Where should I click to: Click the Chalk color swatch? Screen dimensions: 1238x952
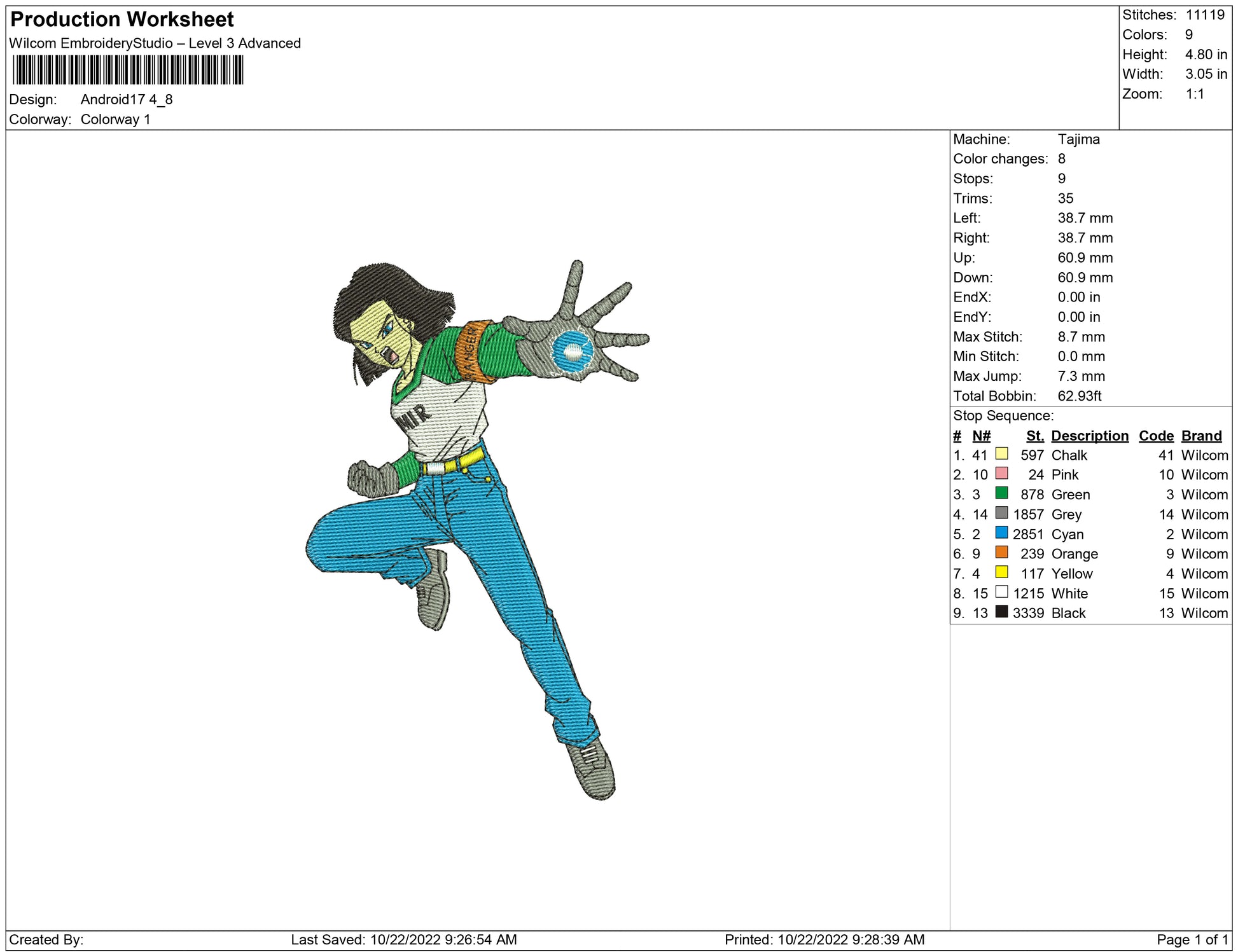(1001, 453)
